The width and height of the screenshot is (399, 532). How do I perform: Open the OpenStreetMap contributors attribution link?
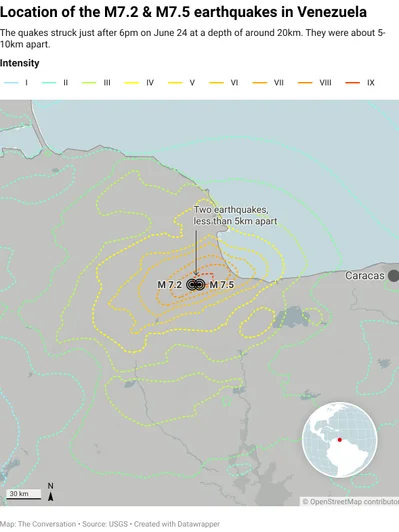350,501
